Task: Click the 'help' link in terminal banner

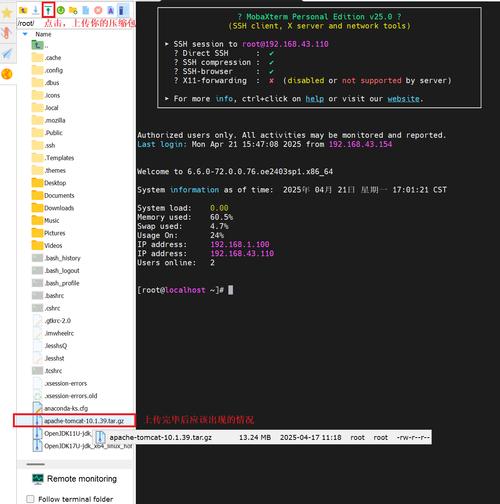Action: point(315,99)
